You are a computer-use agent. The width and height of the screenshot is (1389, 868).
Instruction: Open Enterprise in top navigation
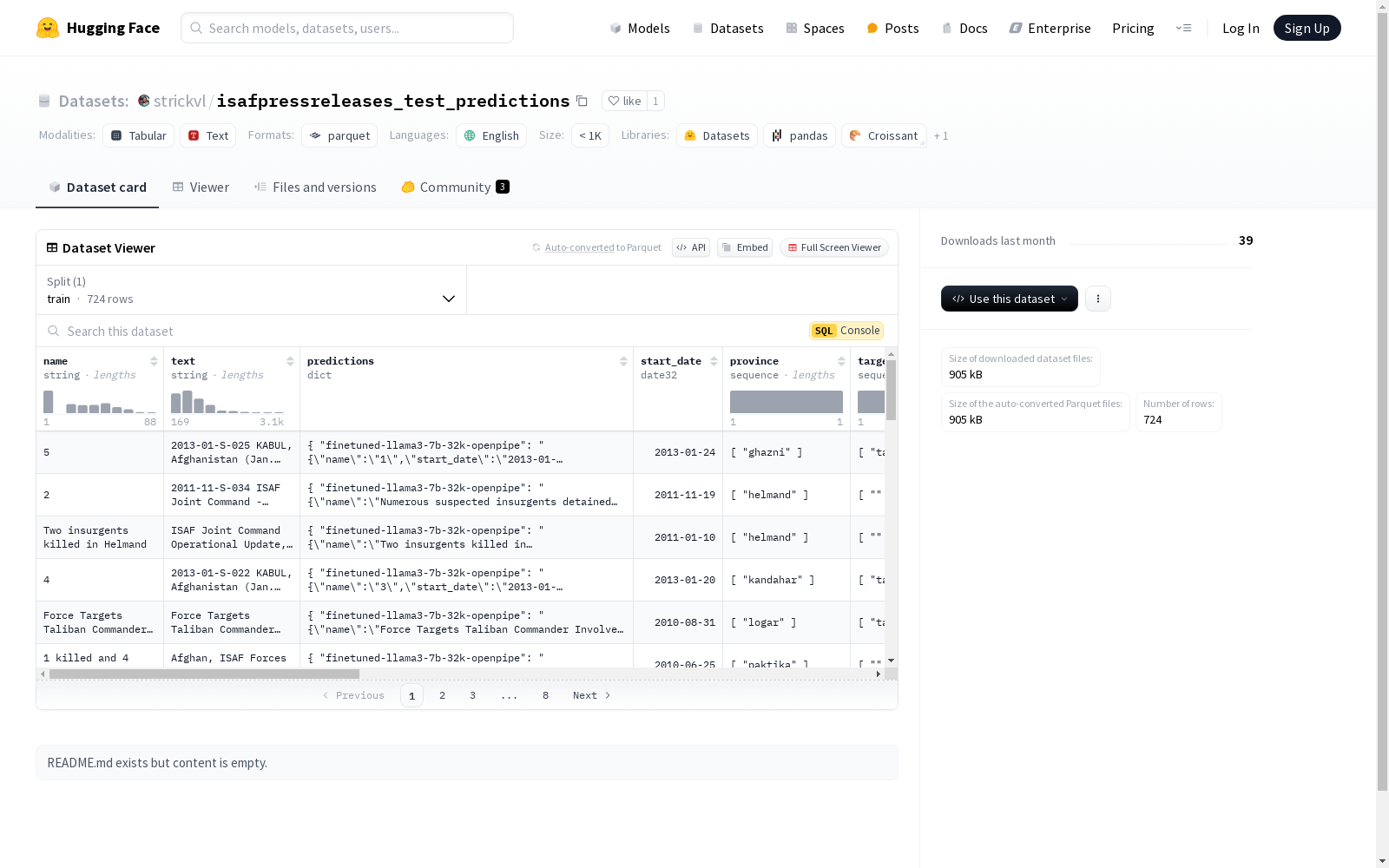point(1050,28)
